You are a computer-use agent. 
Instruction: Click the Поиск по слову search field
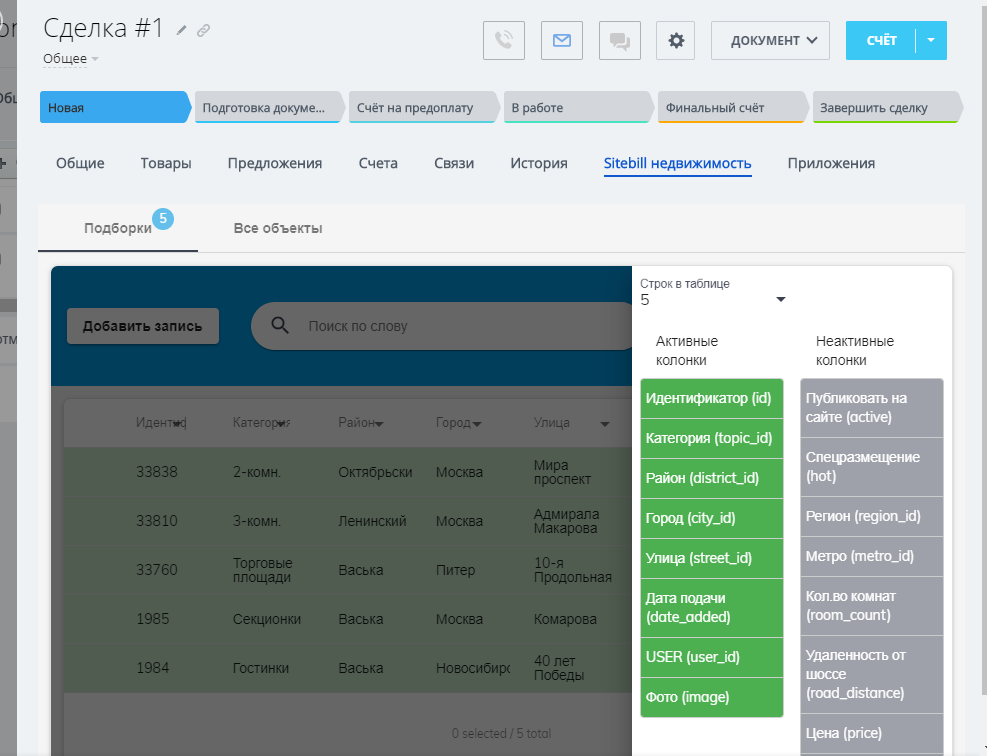(450, 326)
